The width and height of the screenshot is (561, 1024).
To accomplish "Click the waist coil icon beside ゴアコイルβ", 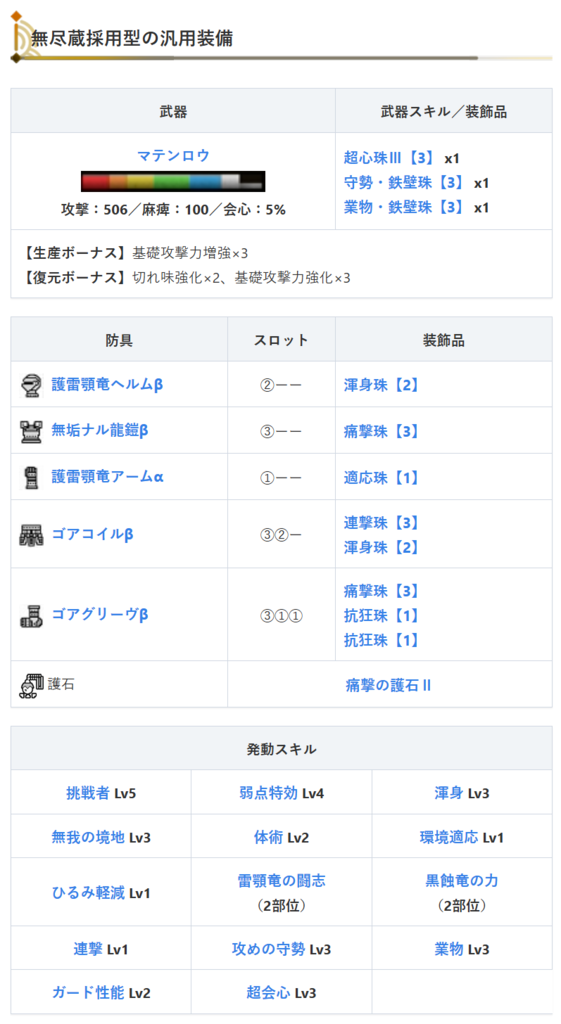I will pos(31,535).
